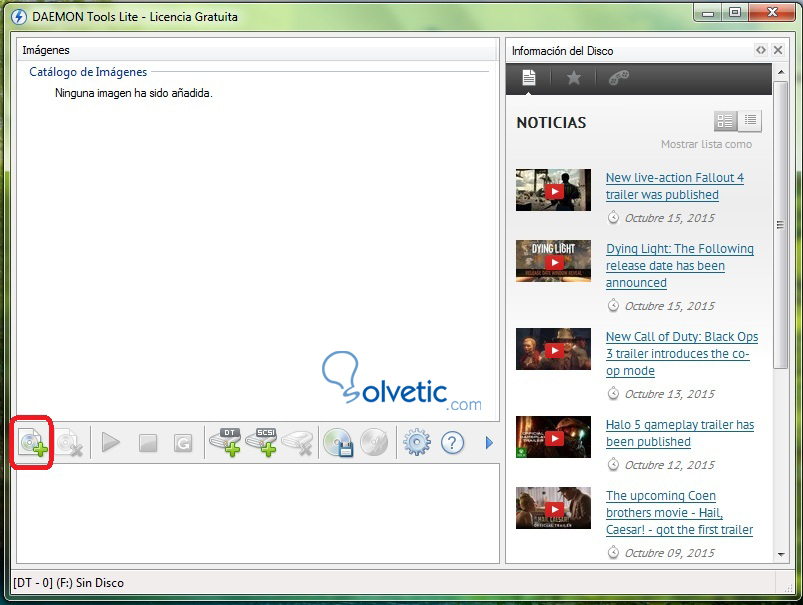Screen dimensions: 803x605
Task: Play the Hail Caesar video thumbnail
Action: [x=554, y=509]
